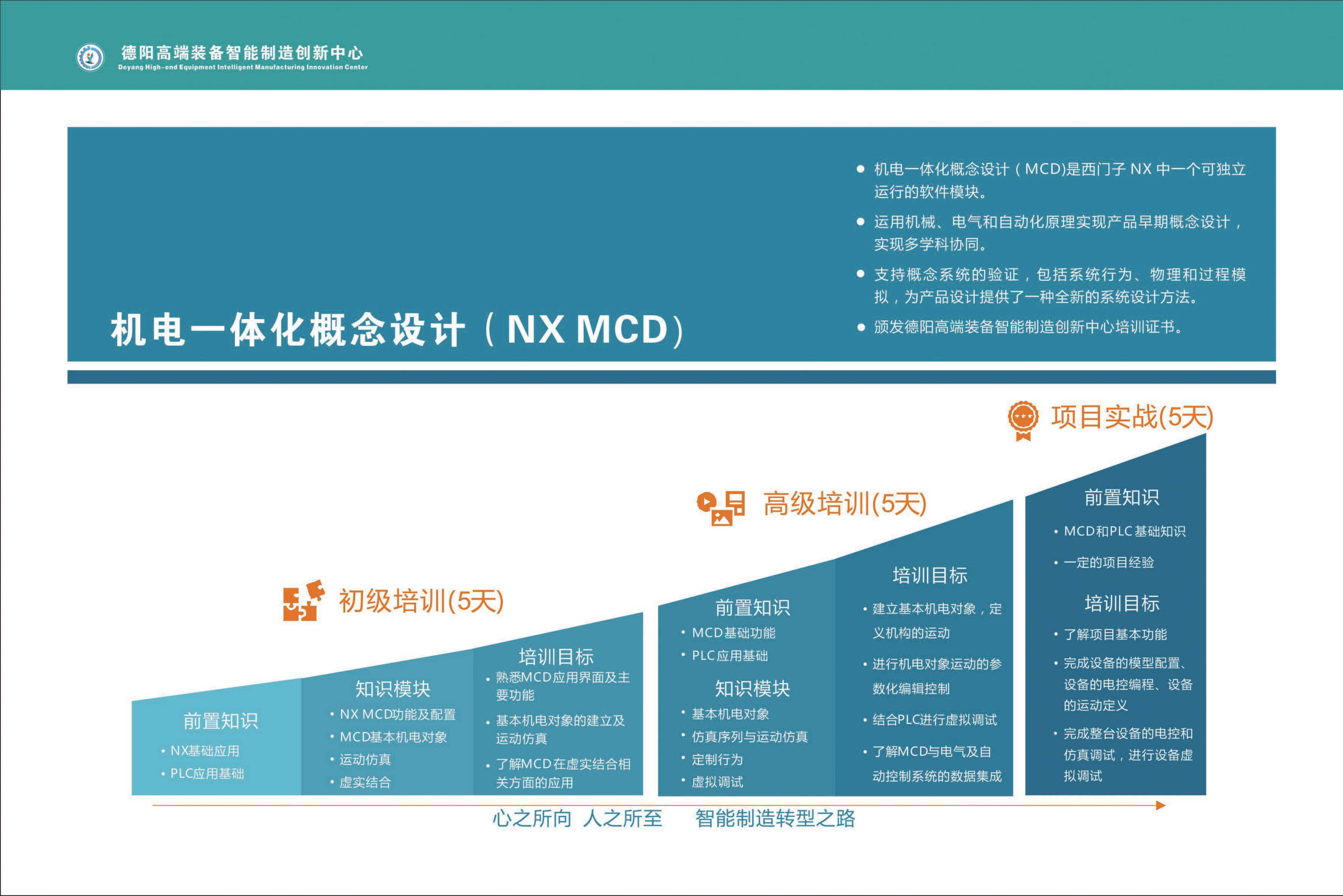The height and width of the screenshot is (896, 1343).
Task: Click the slogan 智能制造转型之路
Action: coord(775,819)
